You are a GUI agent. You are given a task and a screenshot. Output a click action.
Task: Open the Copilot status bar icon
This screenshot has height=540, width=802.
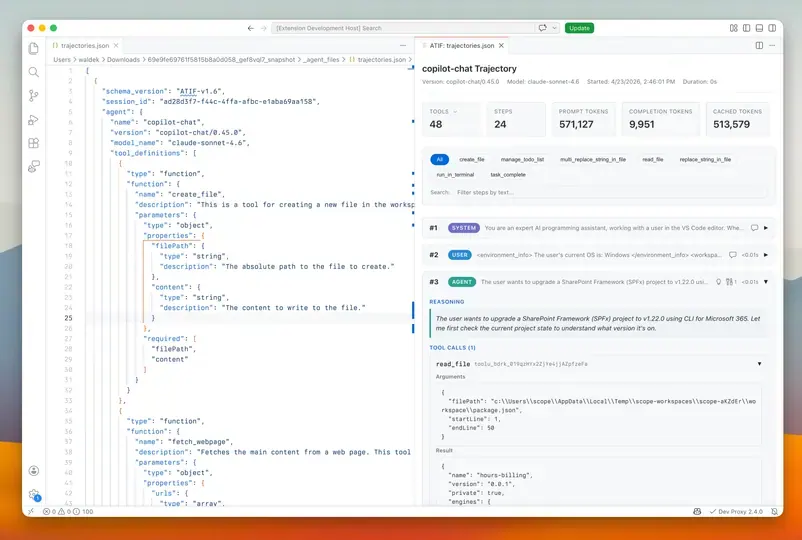697,511
